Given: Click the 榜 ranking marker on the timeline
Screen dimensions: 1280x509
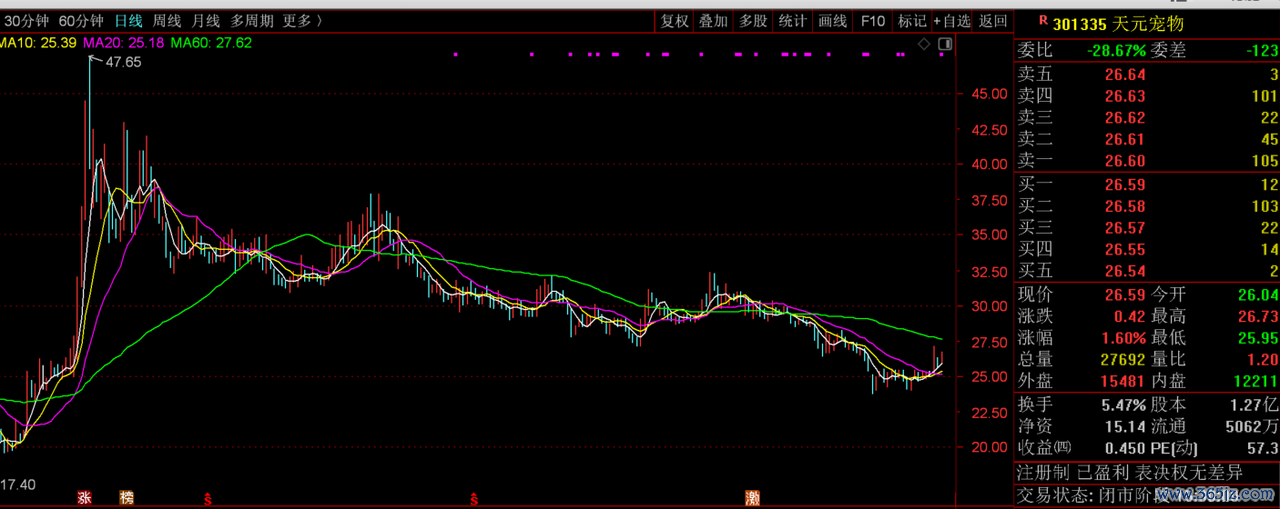Looking at the screenshot, I should click(x=126, y=497).
